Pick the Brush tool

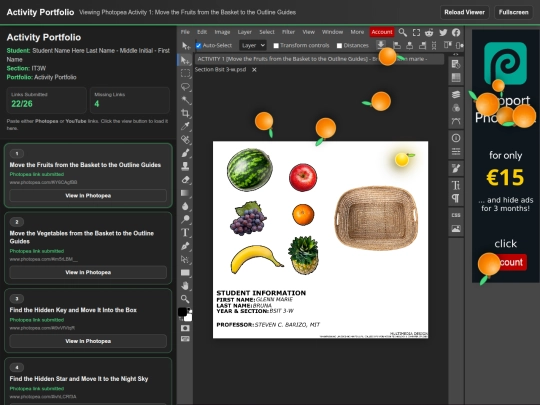[185, 153]
